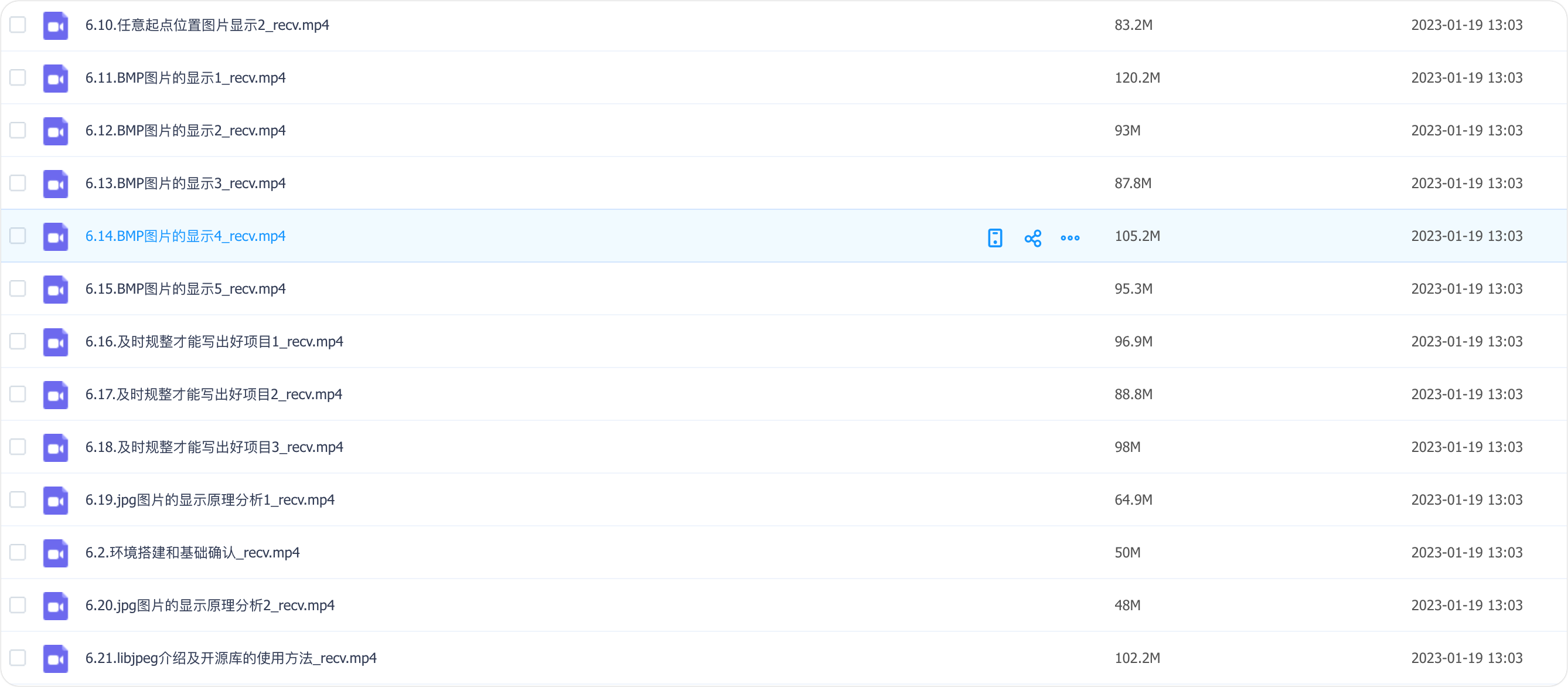Open file 6.16.及时规整才能写出好项目1_recv.mp4
1568x687 pixels.
(214, 342)
